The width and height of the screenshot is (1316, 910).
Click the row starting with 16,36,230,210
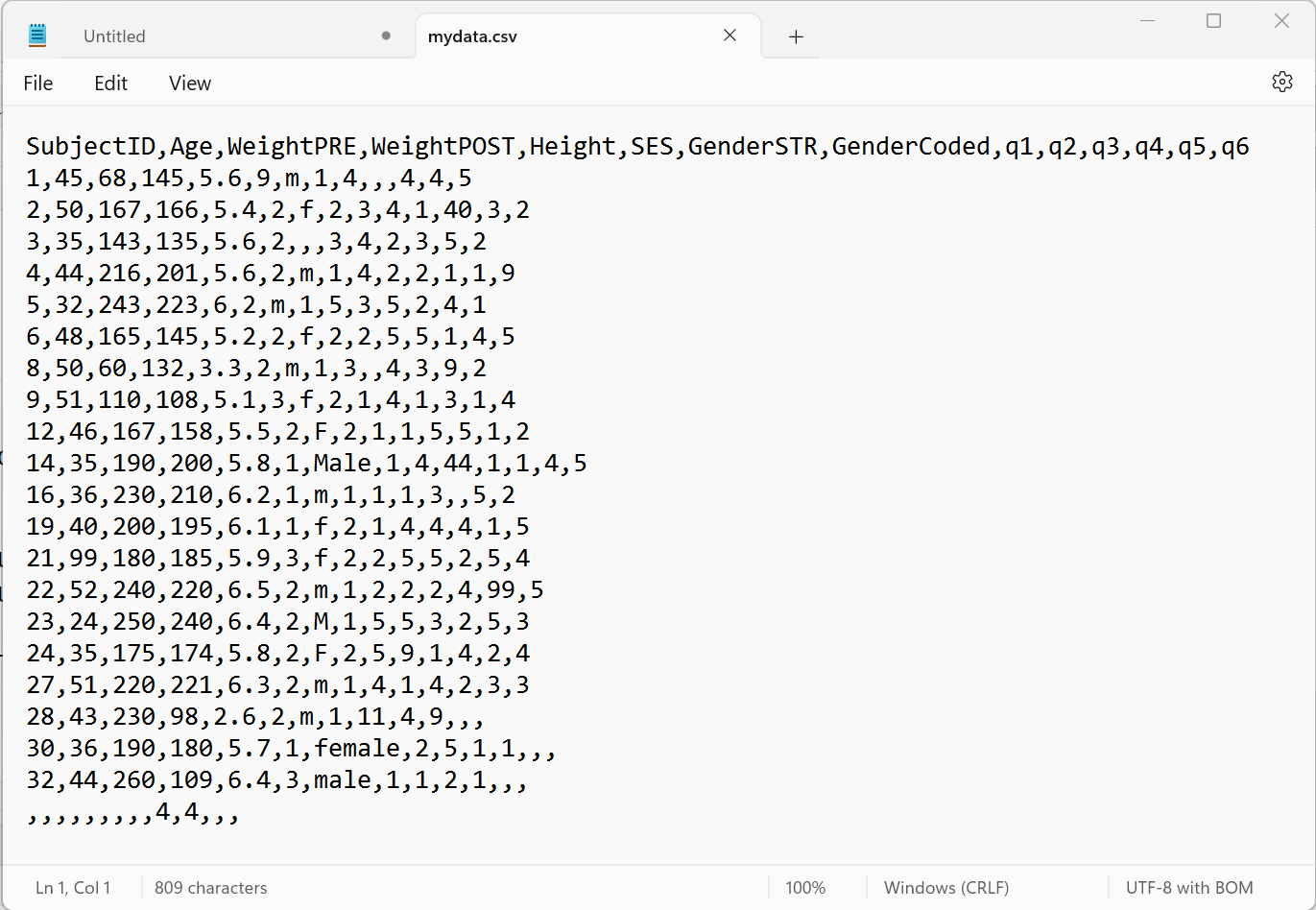tap(271, 495)
